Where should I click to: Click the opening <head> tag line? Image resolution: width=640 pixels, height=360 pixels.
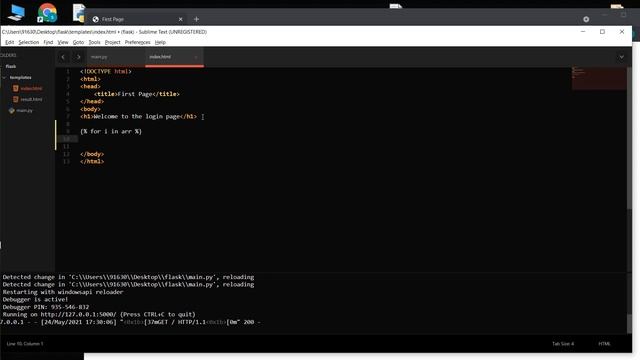(x=90, y=87)
